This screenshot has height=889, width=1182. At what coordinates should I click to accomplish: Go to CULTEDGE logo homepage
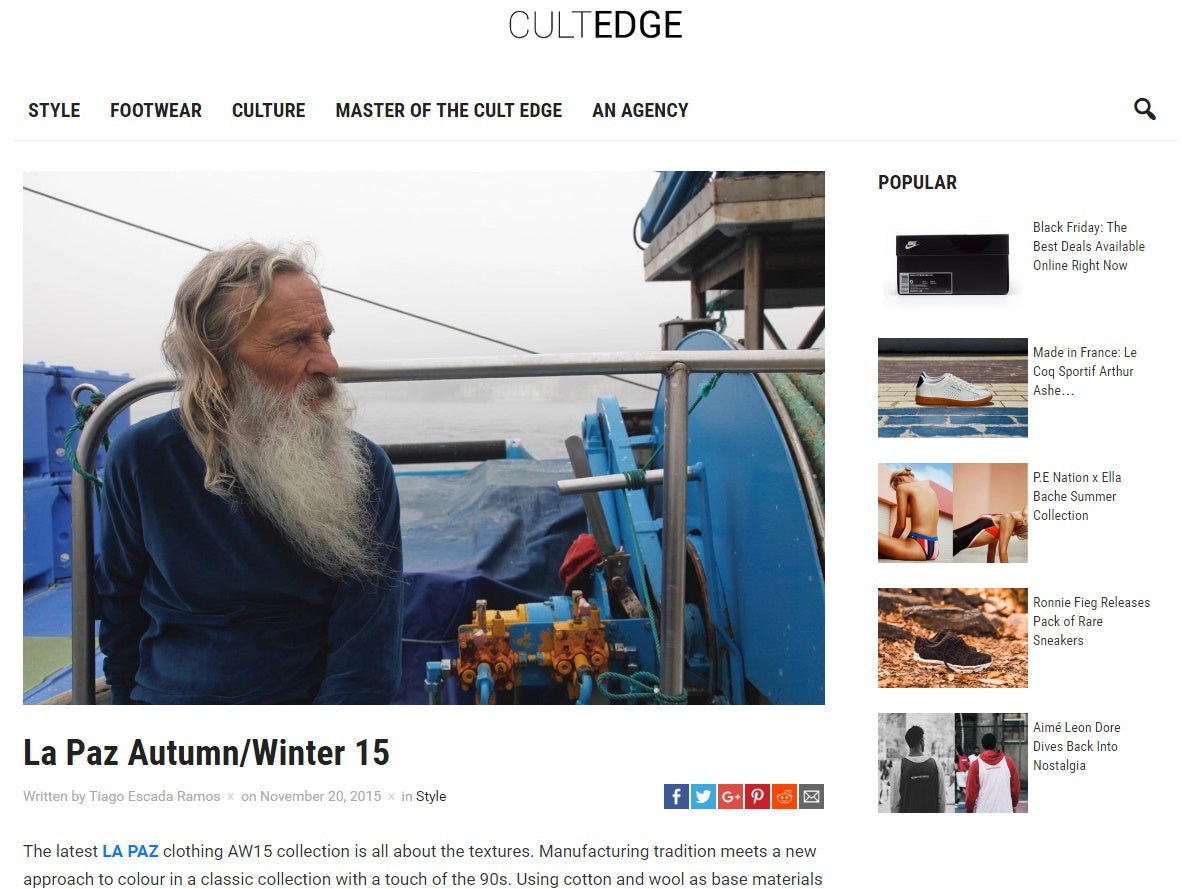coord(595,25)
